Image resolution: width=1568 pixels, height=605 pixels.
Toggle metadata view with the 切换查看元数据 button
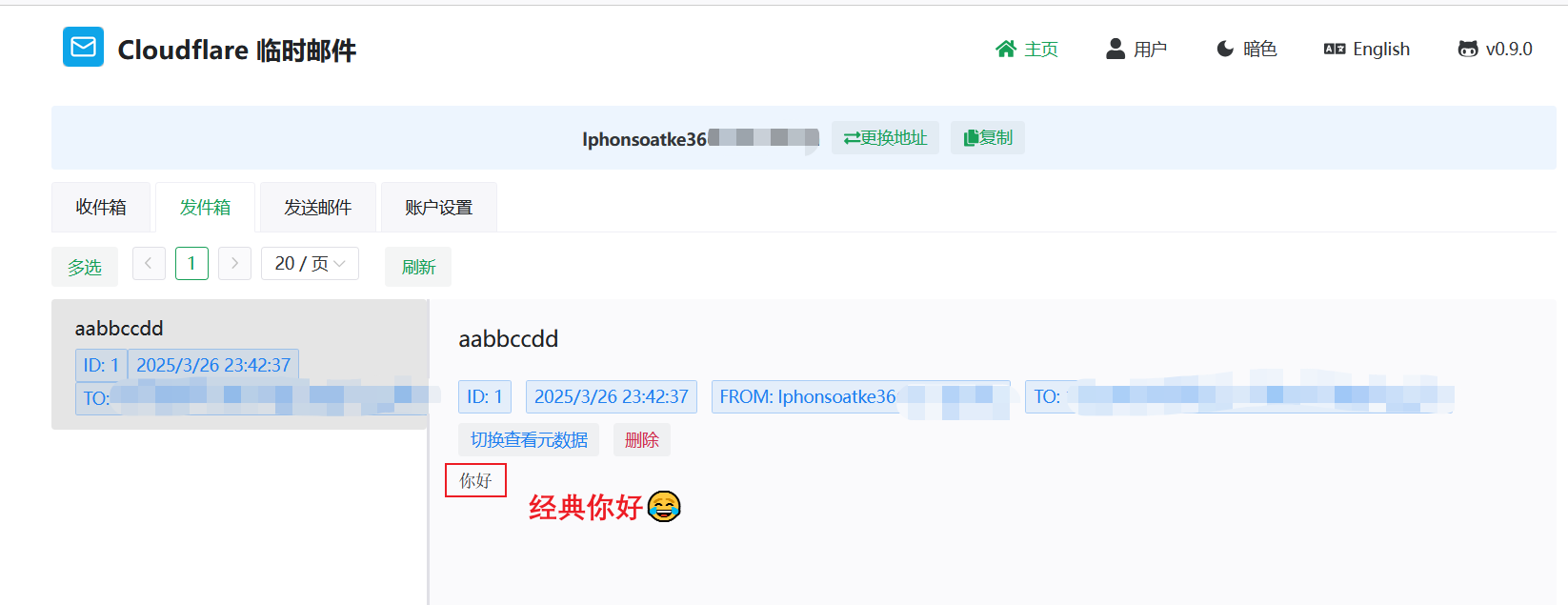(529, 439)
